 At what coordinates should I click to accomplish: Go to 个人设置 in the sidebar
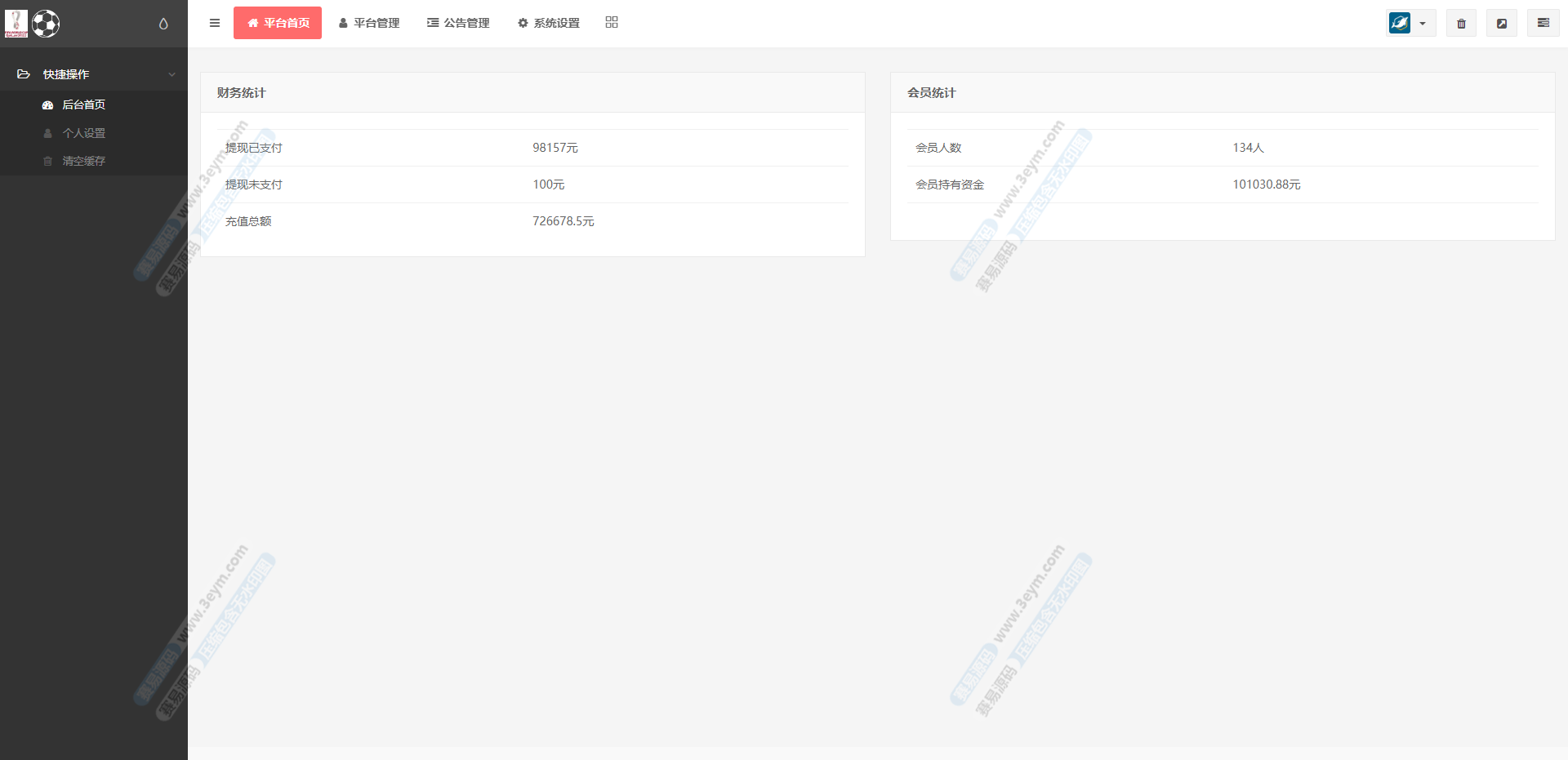(x=83, y=133)
